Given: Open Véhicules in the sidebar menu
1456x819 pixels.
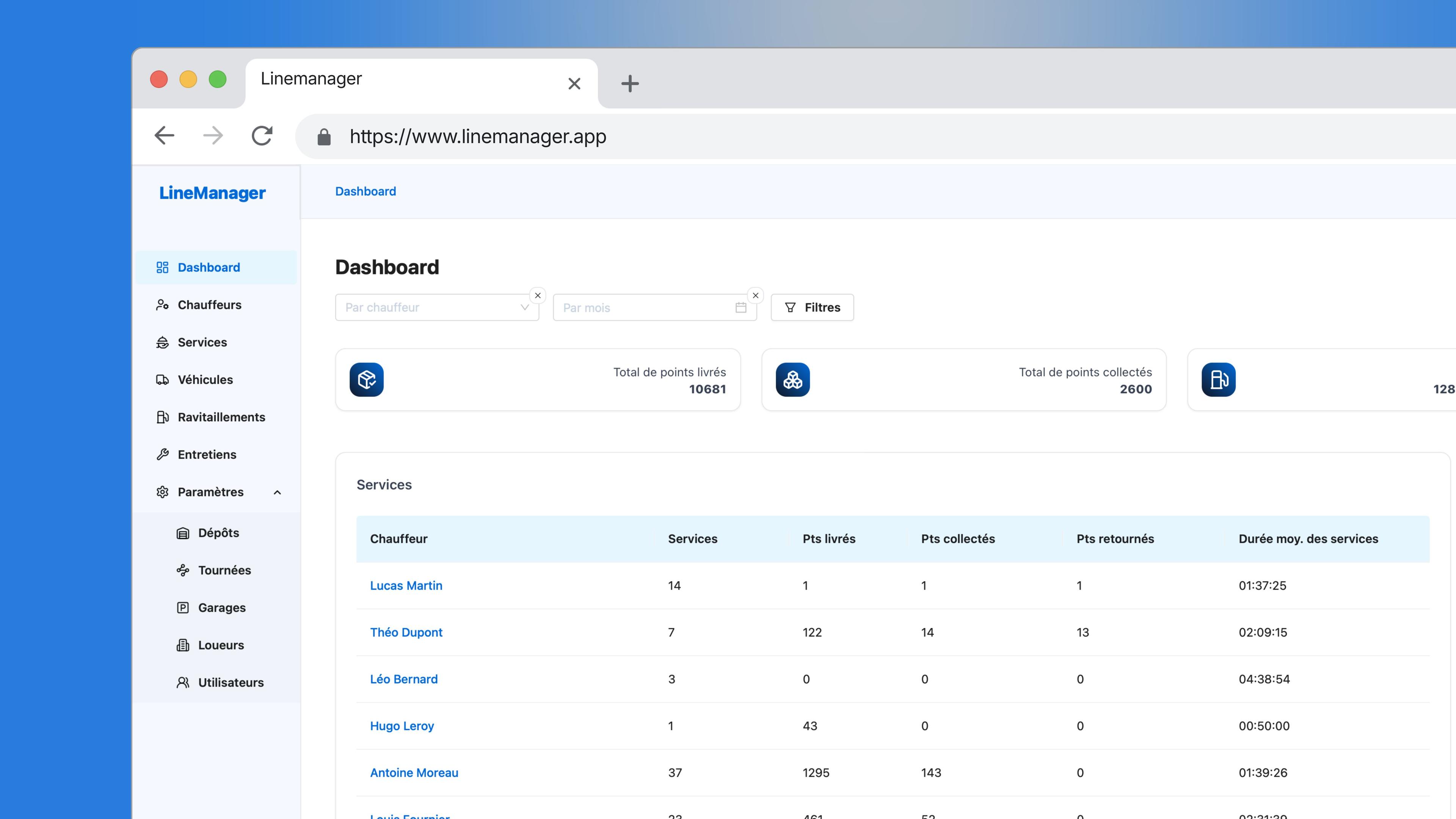Looking at the screenshot, I should (216, 380).
